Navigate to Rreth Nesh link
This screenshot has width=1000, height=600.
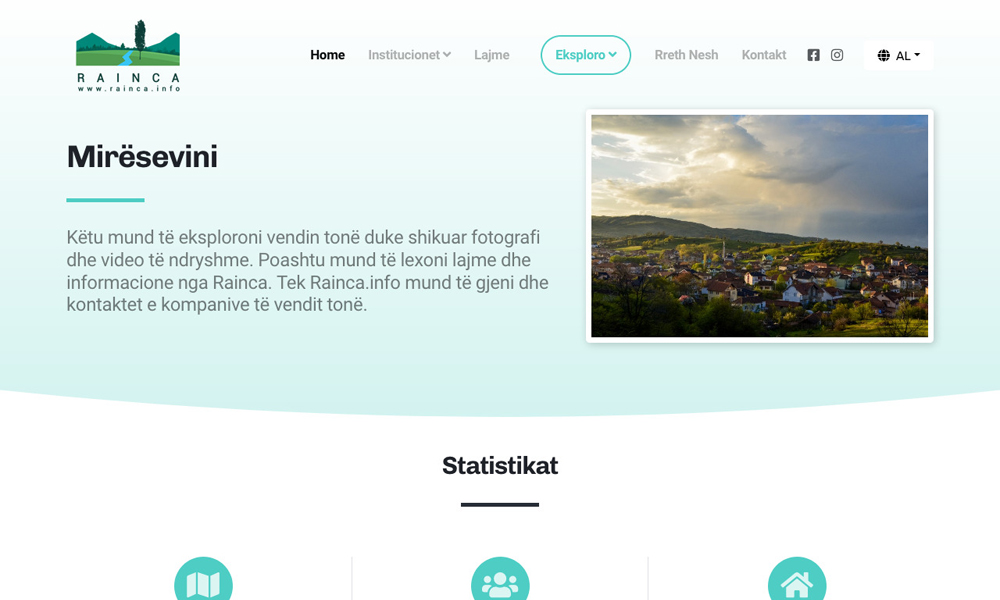pos(686,55)
